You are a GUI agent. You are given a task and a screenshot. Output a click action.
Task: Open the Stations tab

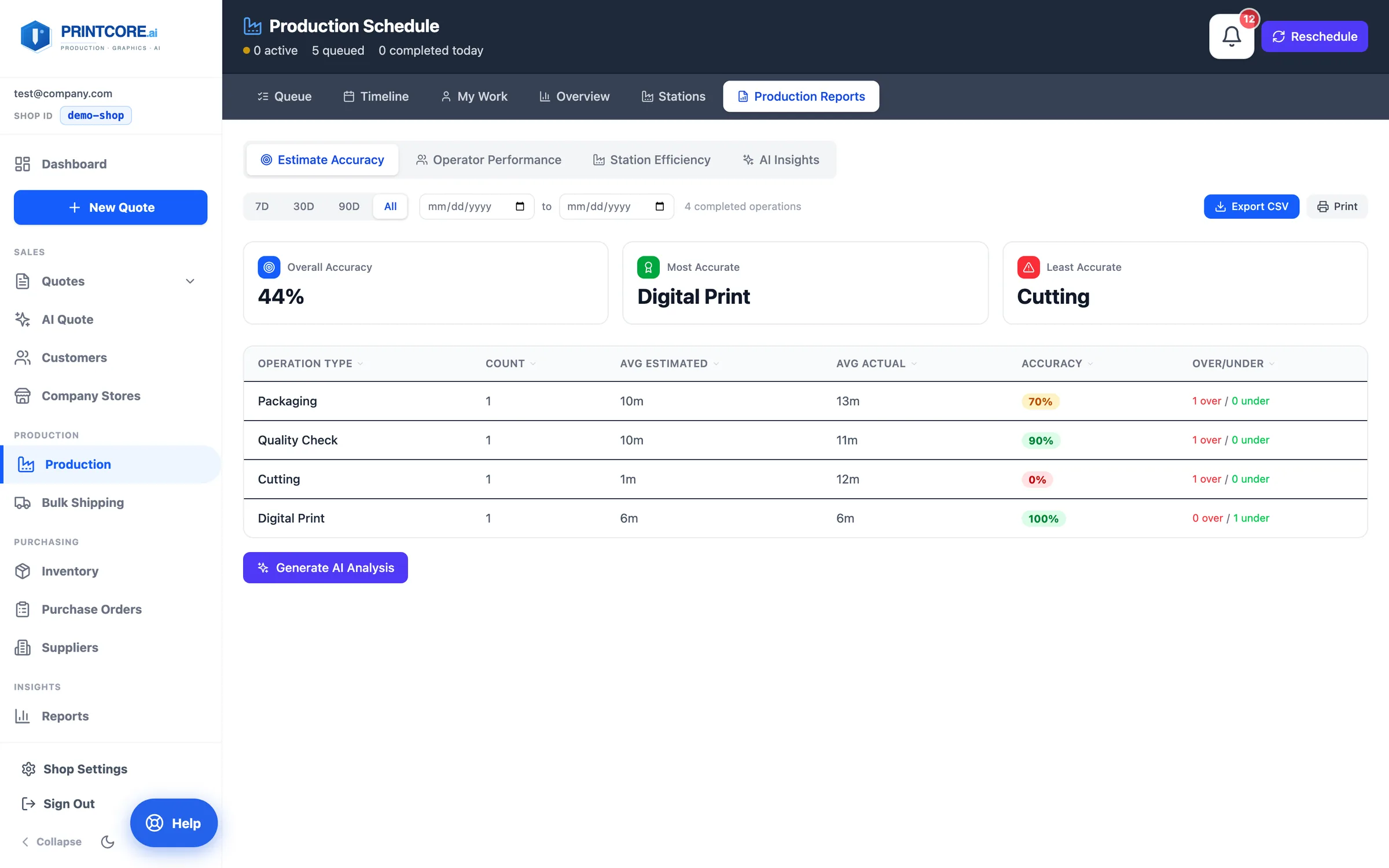pos(674,96)
